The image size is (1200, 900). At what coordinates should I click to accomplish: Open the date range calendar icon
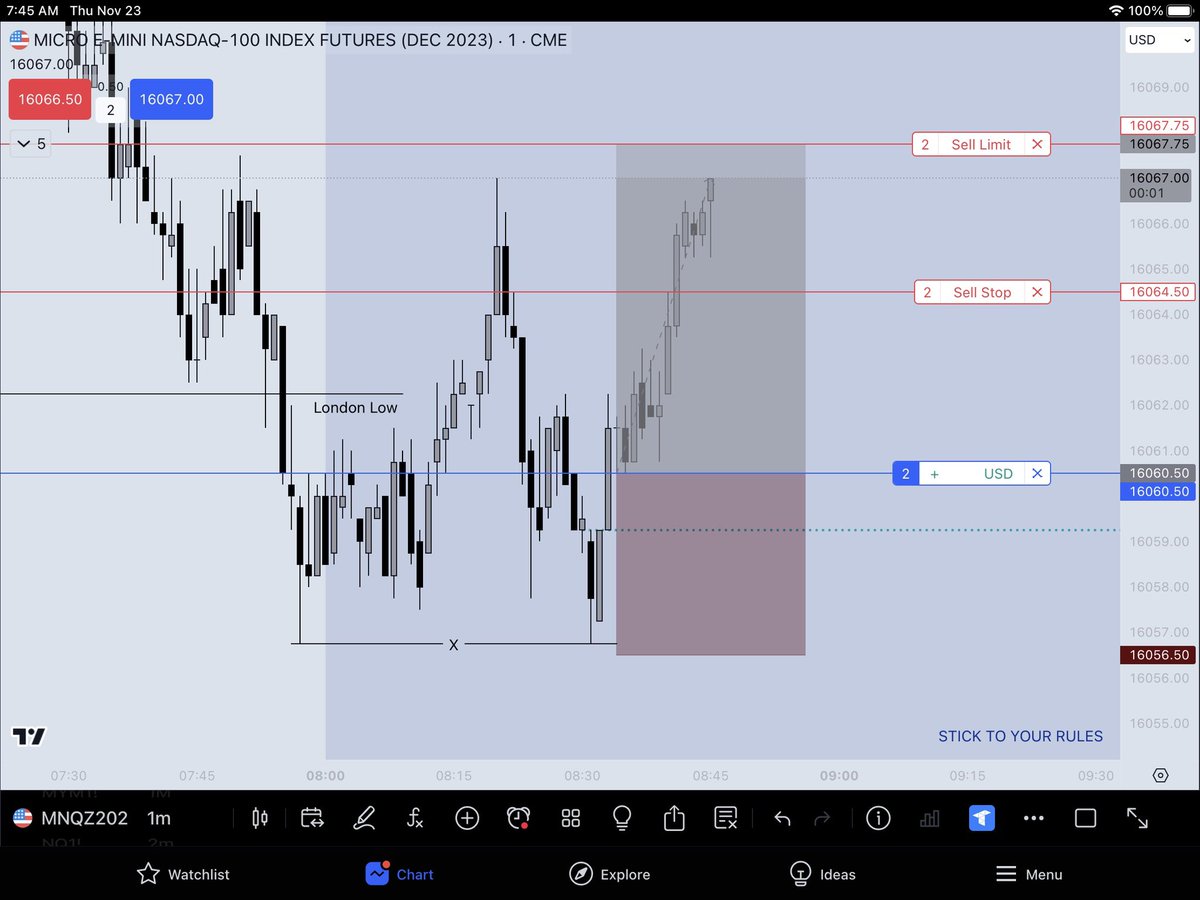tap(312, 818)
